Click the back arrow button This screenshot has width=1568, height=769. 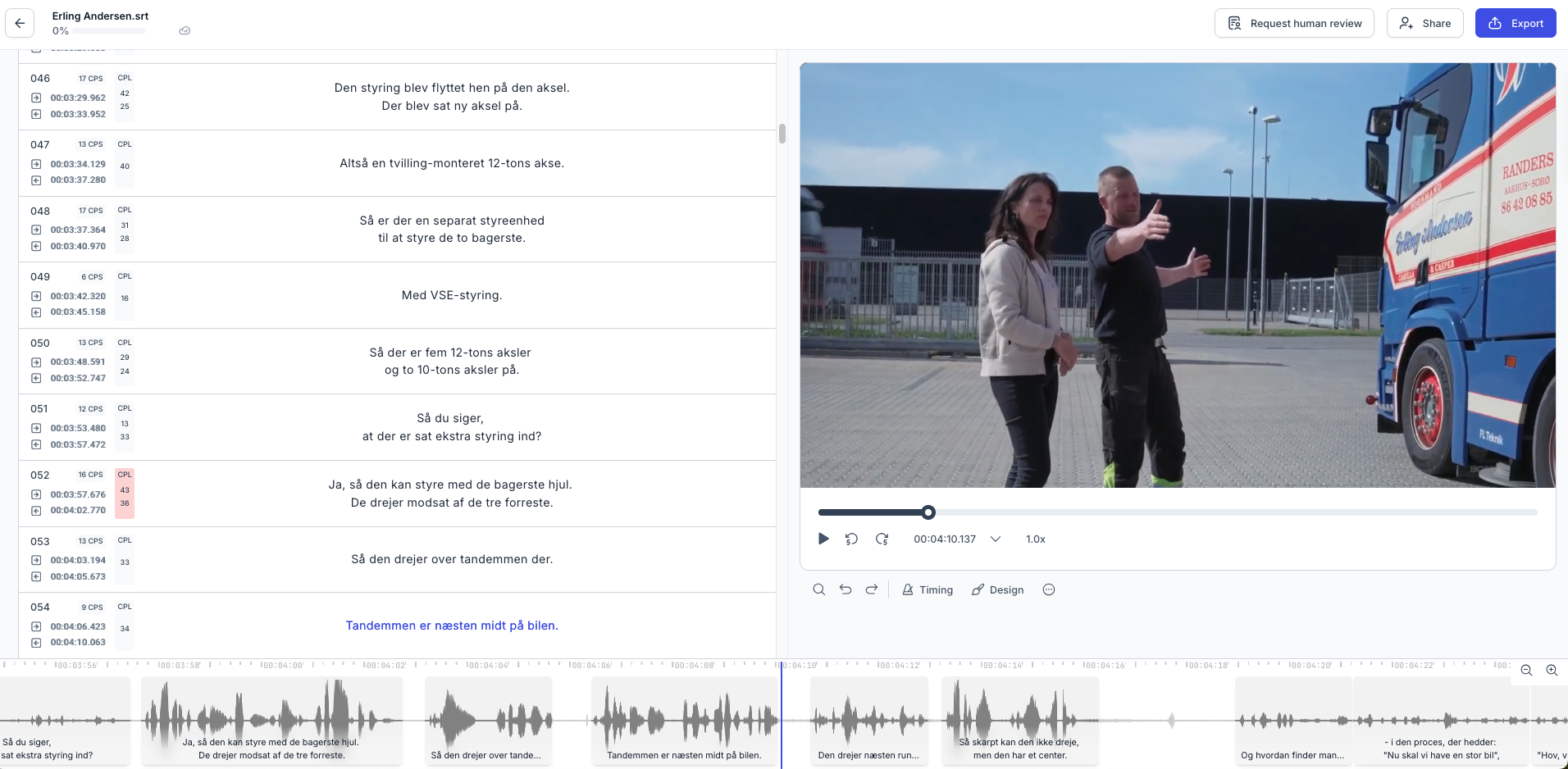coord(20,23)
